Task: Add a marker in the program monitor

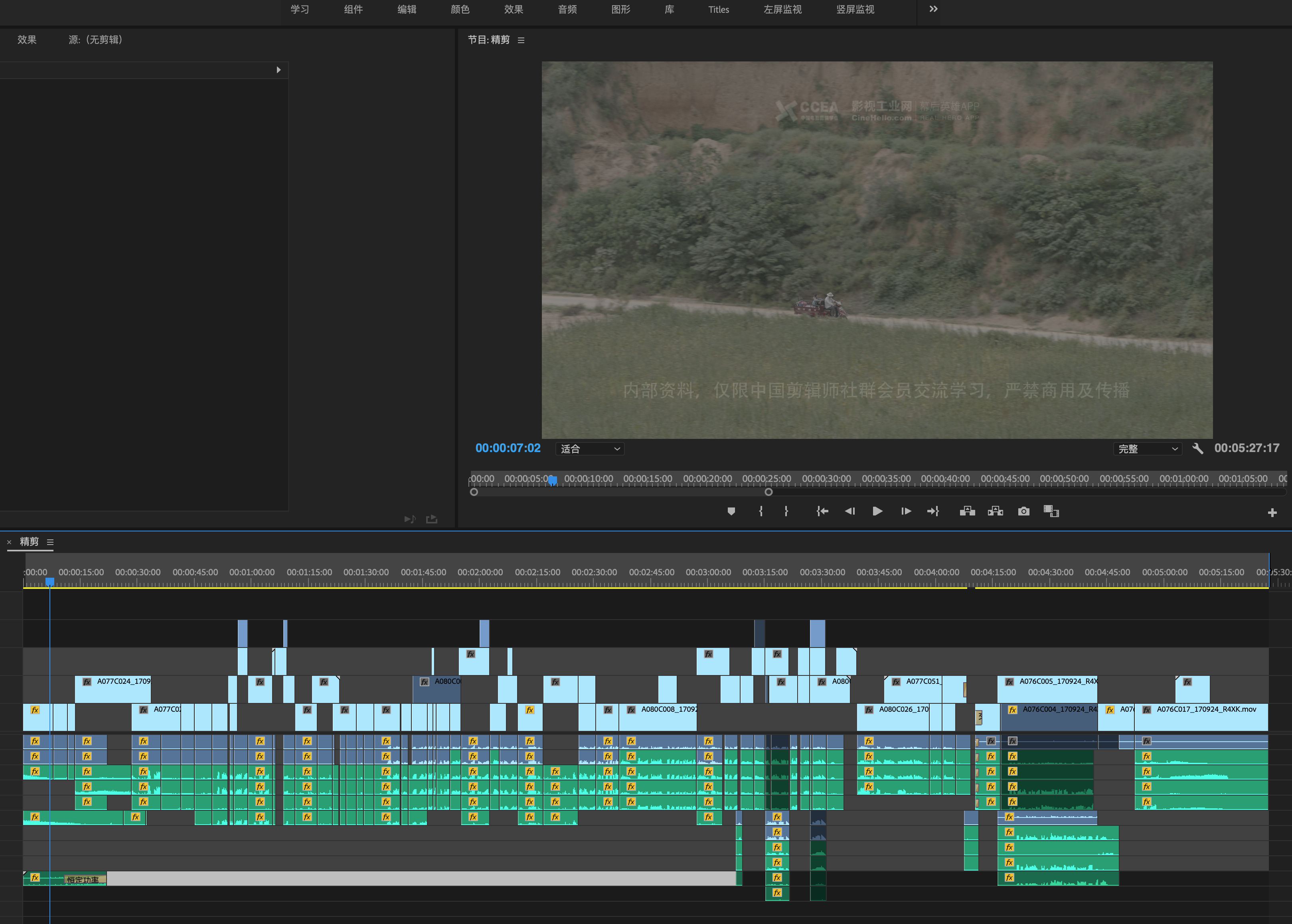Action: tap(731, 511)
